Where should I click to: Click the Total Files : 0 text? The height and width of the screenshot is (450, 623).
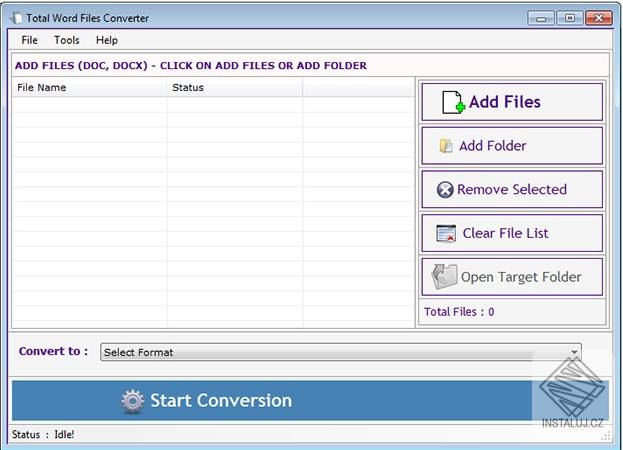click(x=459, y=312)
